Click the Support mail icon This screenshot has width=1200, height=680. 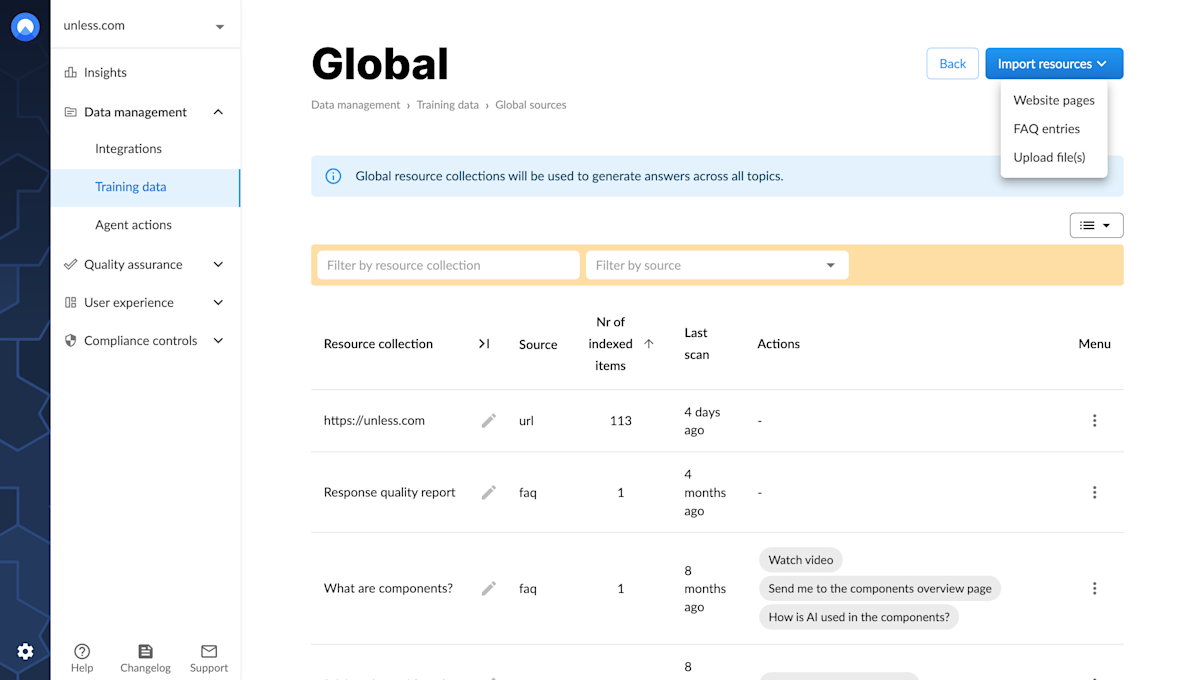point(209,652)
